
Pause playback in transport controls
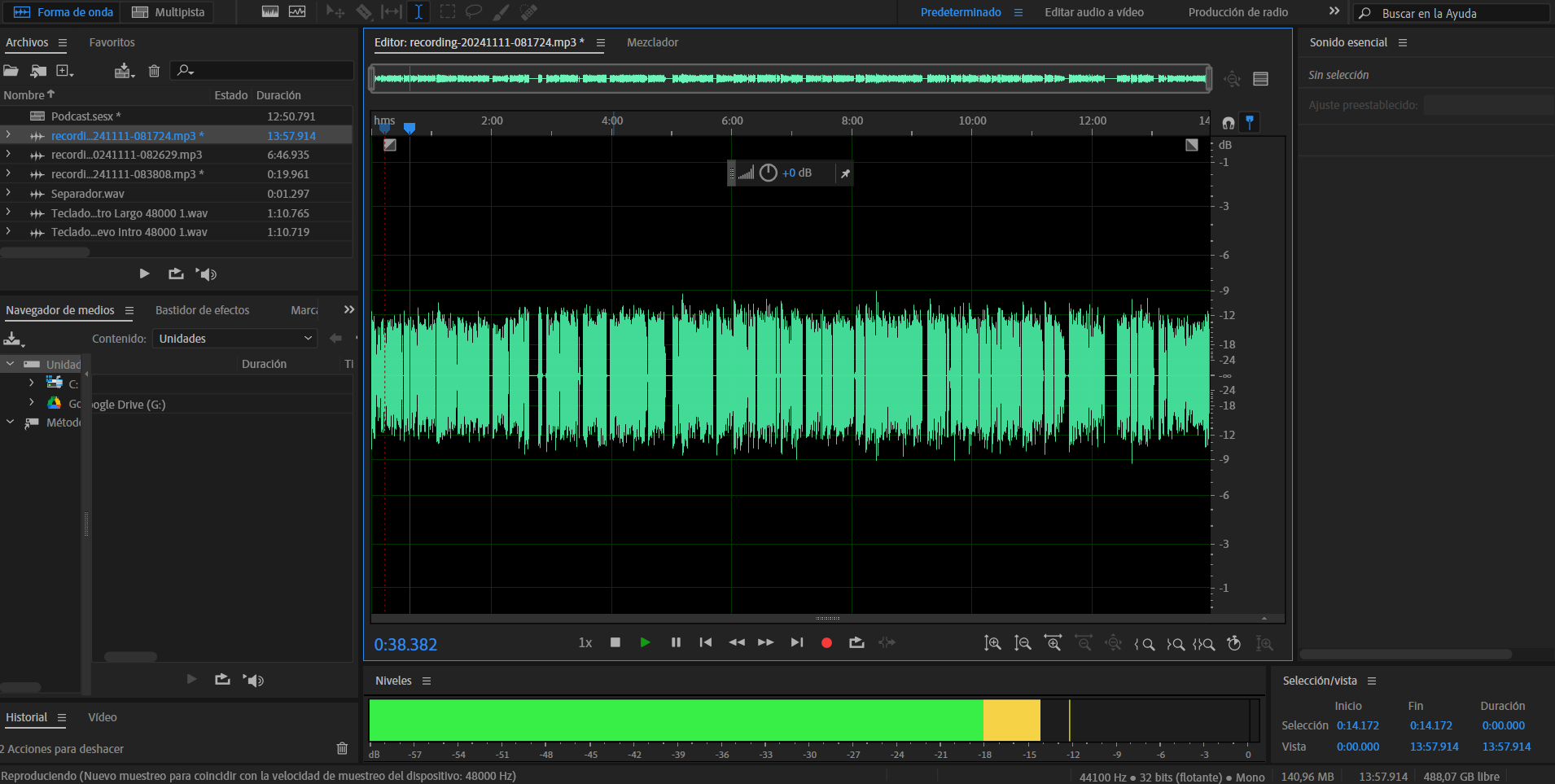[x=676, y=642]
